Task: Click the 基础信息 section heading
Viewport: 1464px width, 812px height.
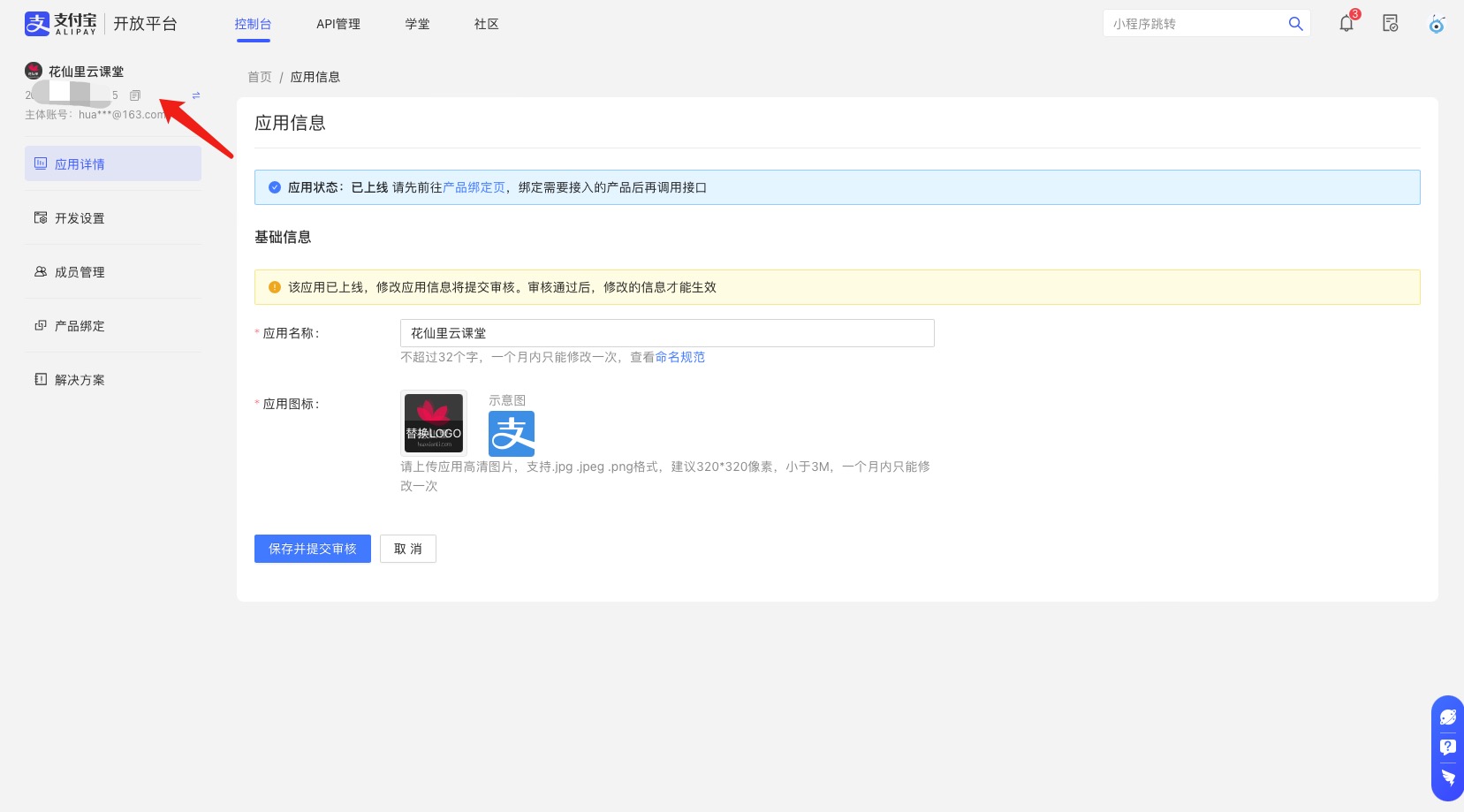Action: pyautogui.click(x=283, y=237)
